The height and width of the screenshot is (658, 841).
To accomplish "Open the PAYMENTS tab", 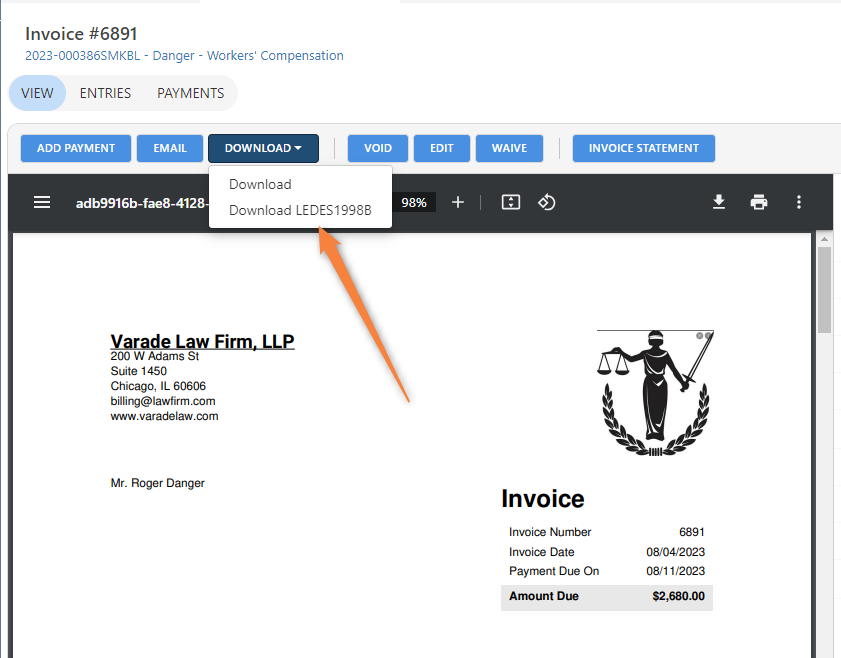I will tap(190, 92).
